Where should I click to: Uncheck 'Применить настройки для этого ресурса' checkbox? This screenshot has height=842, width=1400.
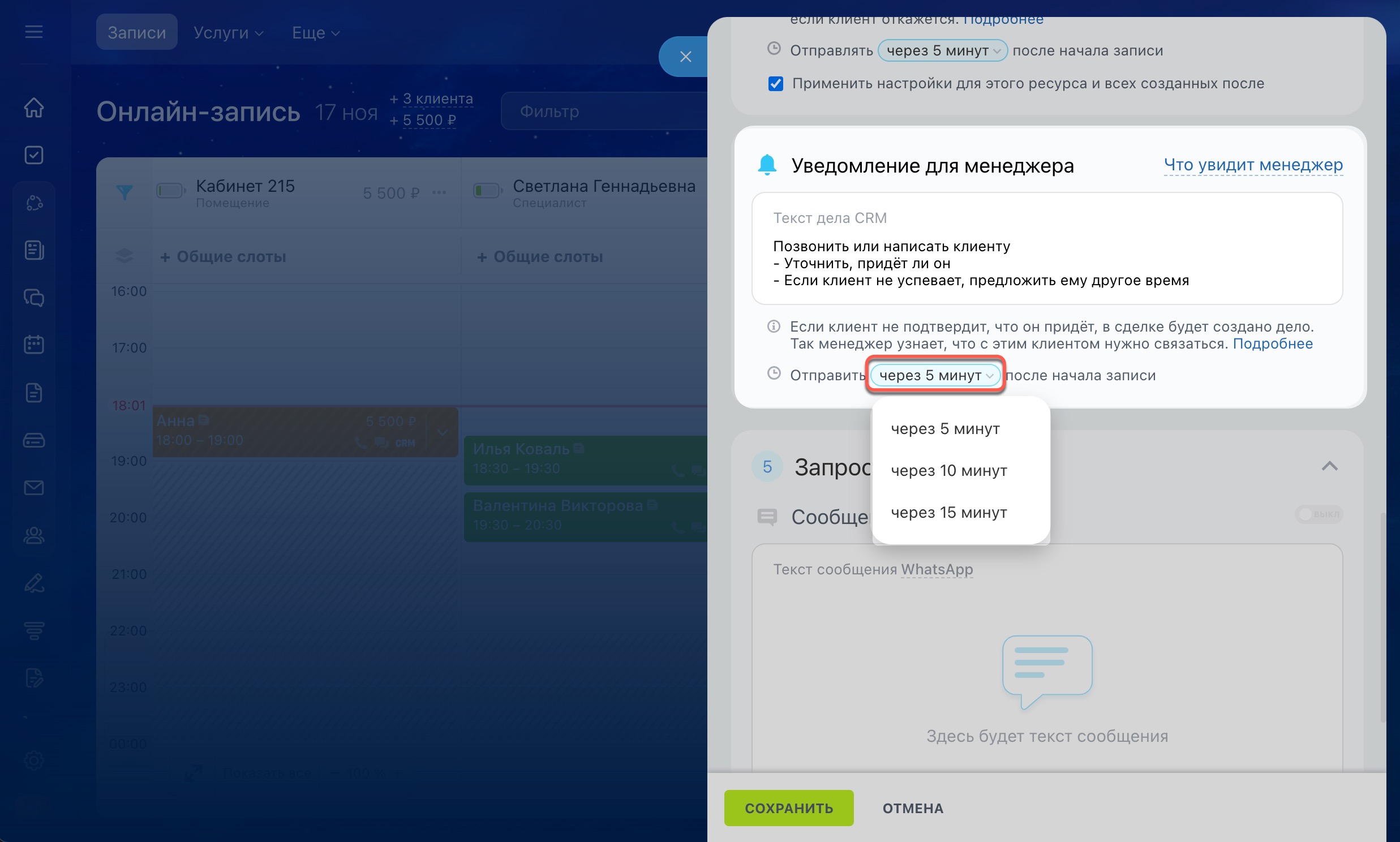(x=775, y=84)
